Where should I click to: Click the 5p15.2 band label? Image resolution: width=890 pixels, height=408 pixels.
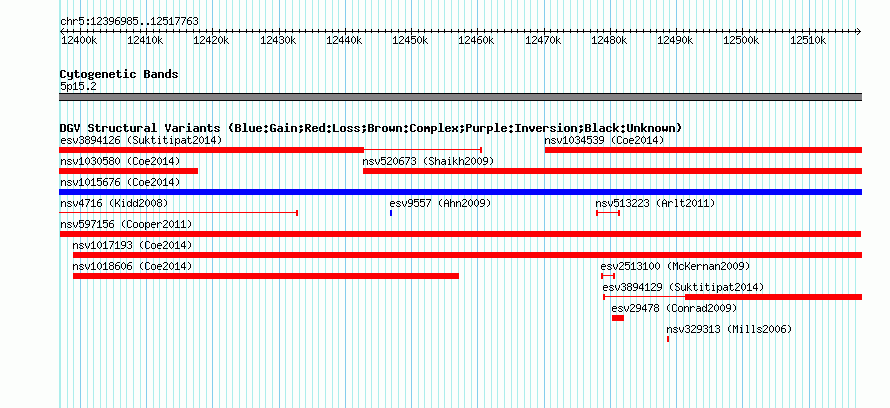point(78,86)
